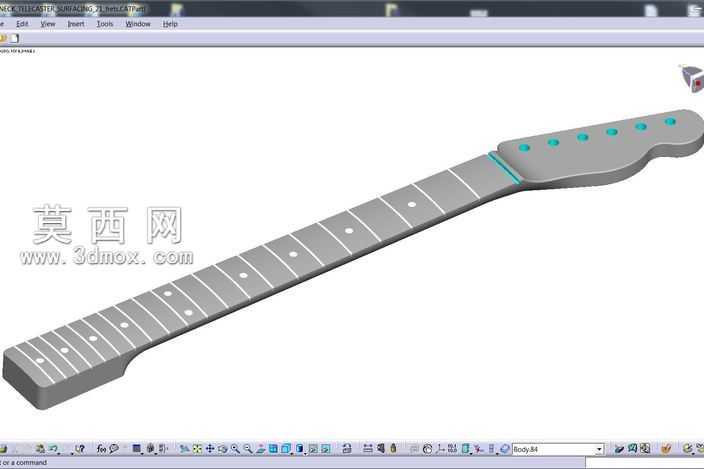Screen dimensions: 704x469
Task: Click the Undo arrow icon
Action: click(53, 448)
